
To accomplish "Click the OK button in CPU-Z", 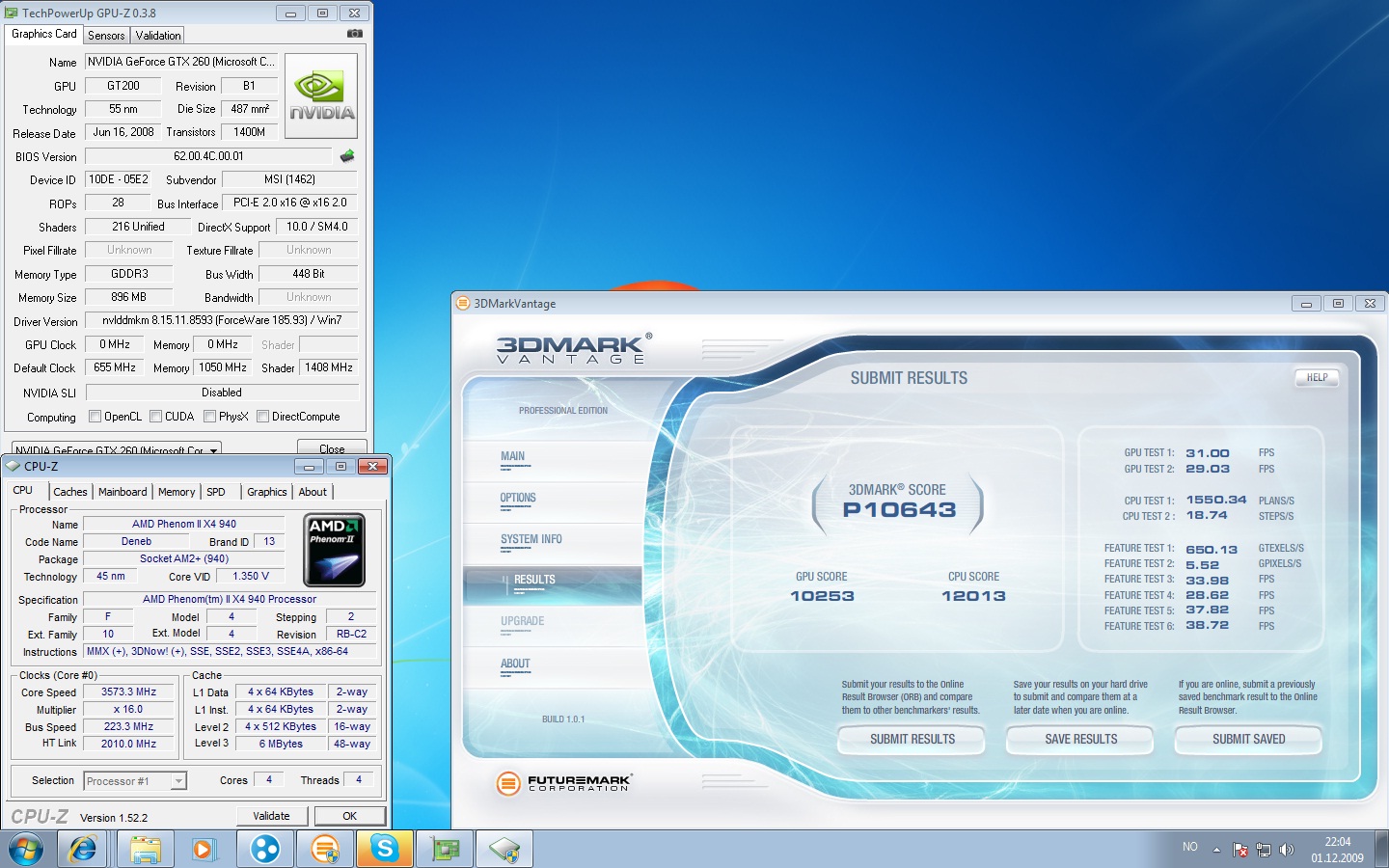I will click(349, 816).
